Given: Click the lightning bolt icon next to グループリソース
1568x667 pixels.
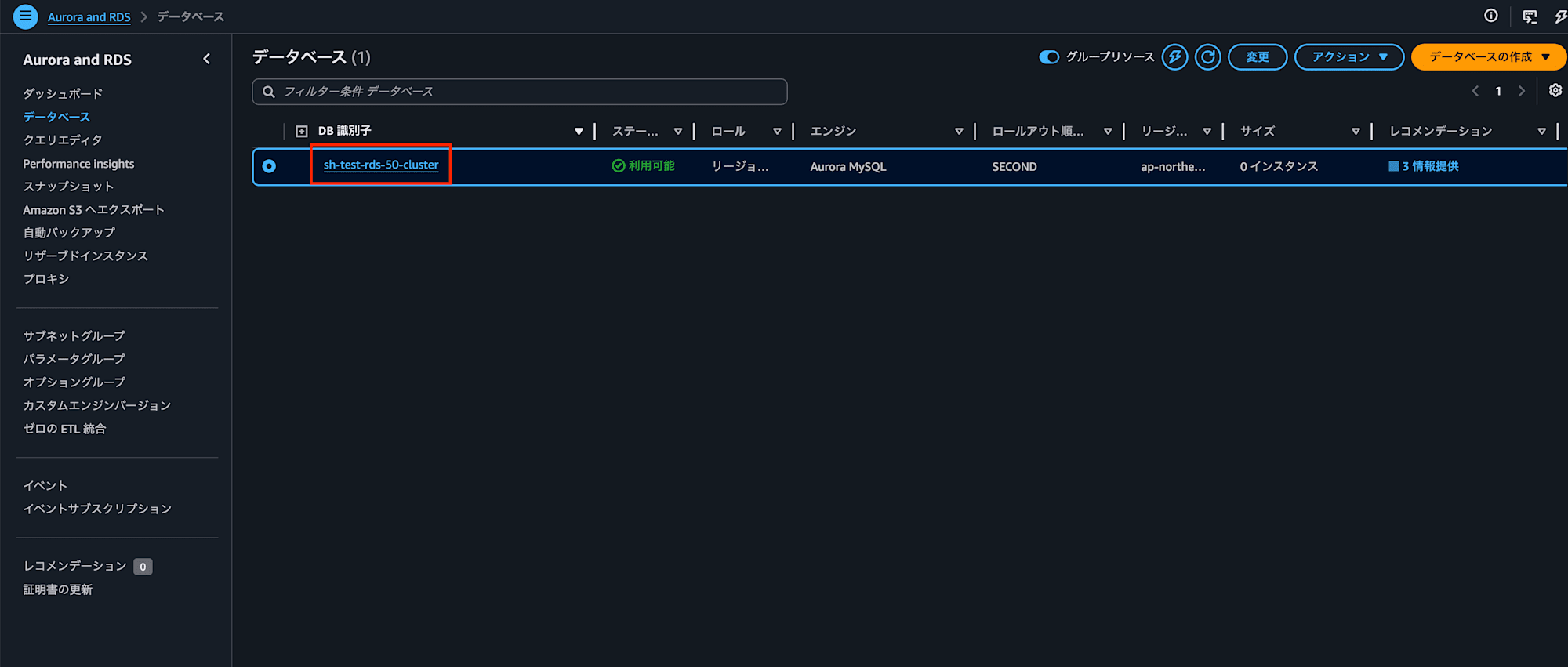Looking at the screenshot, I should [1174, 56].
